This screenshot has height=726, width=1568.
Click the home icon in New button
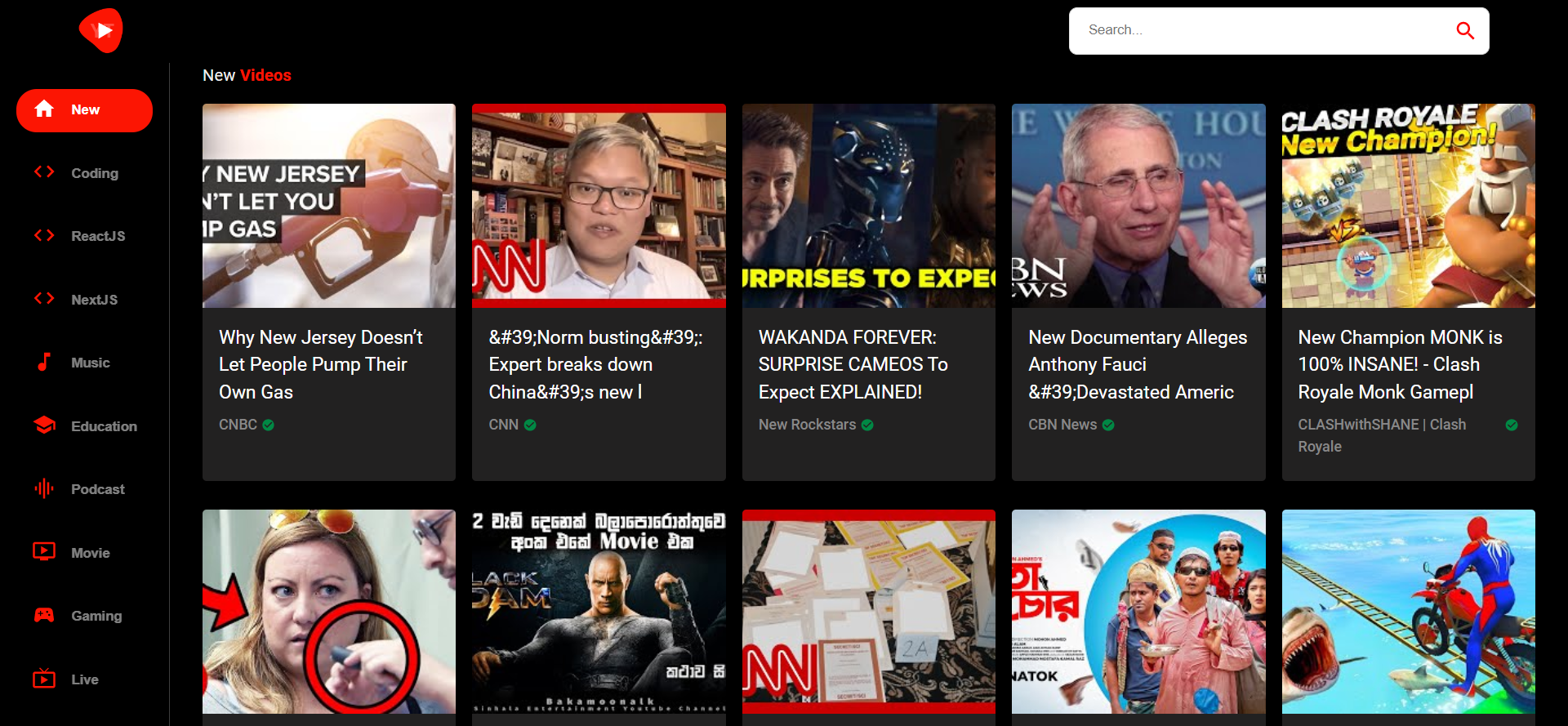coord(44,109)
